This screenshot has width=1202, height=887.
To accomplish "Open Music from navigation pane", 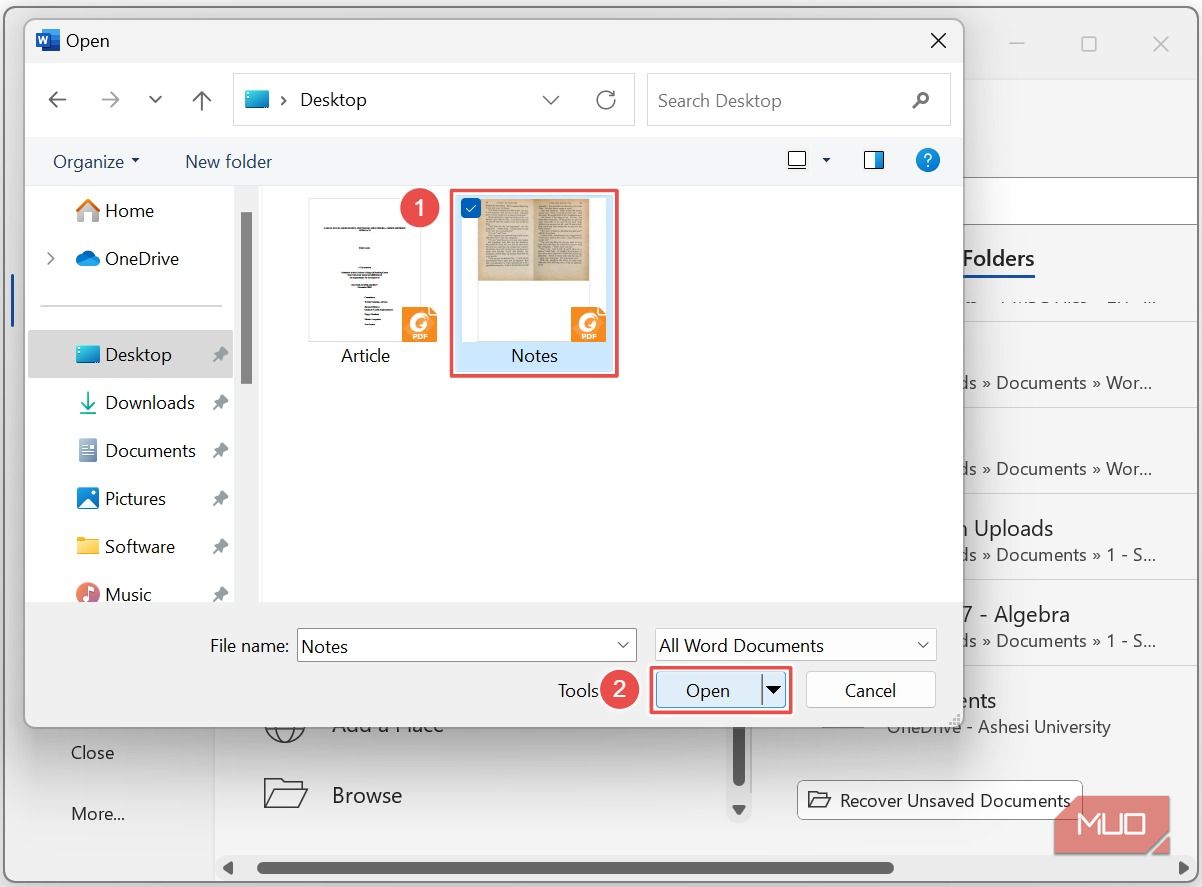I will (114, 593).
